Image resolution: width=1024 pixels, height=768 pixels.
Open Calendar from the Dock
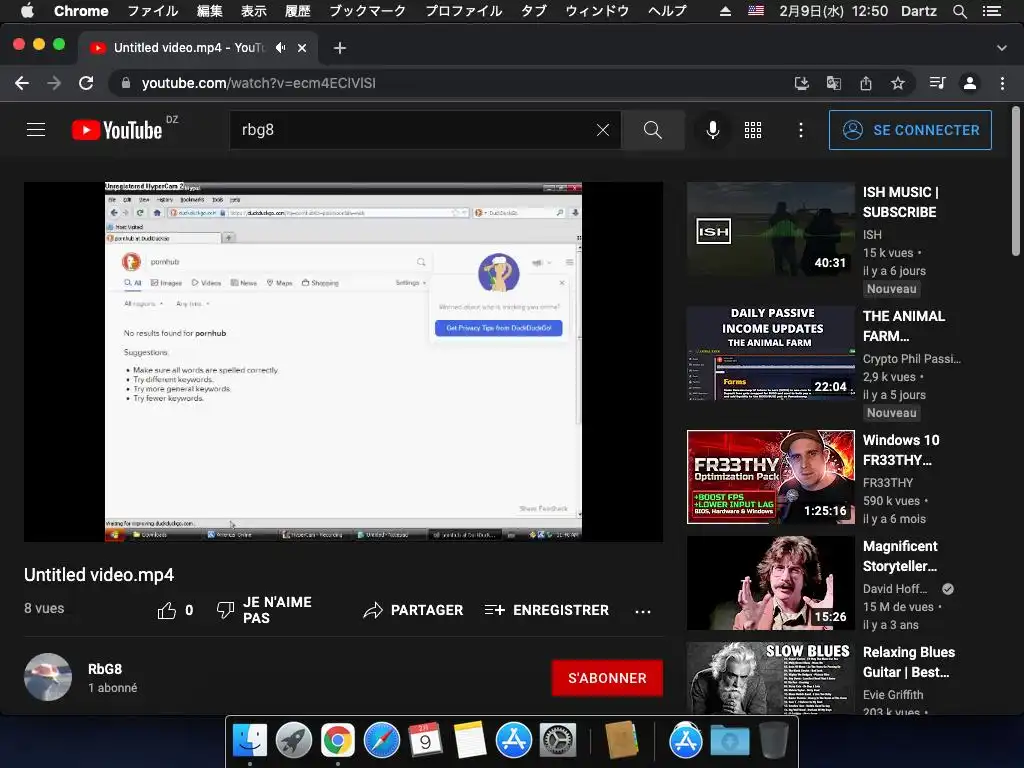(x=425, y=741)
